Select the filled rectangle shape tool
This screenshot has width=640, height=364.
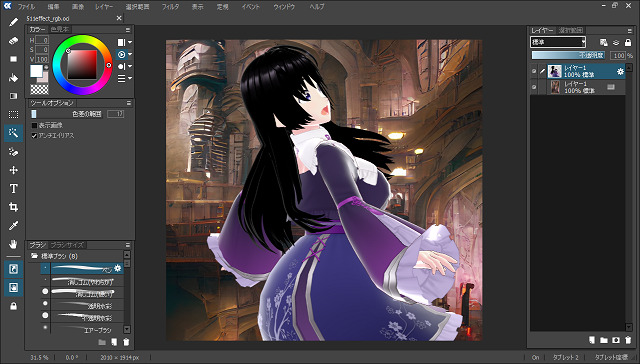point(13,59)
